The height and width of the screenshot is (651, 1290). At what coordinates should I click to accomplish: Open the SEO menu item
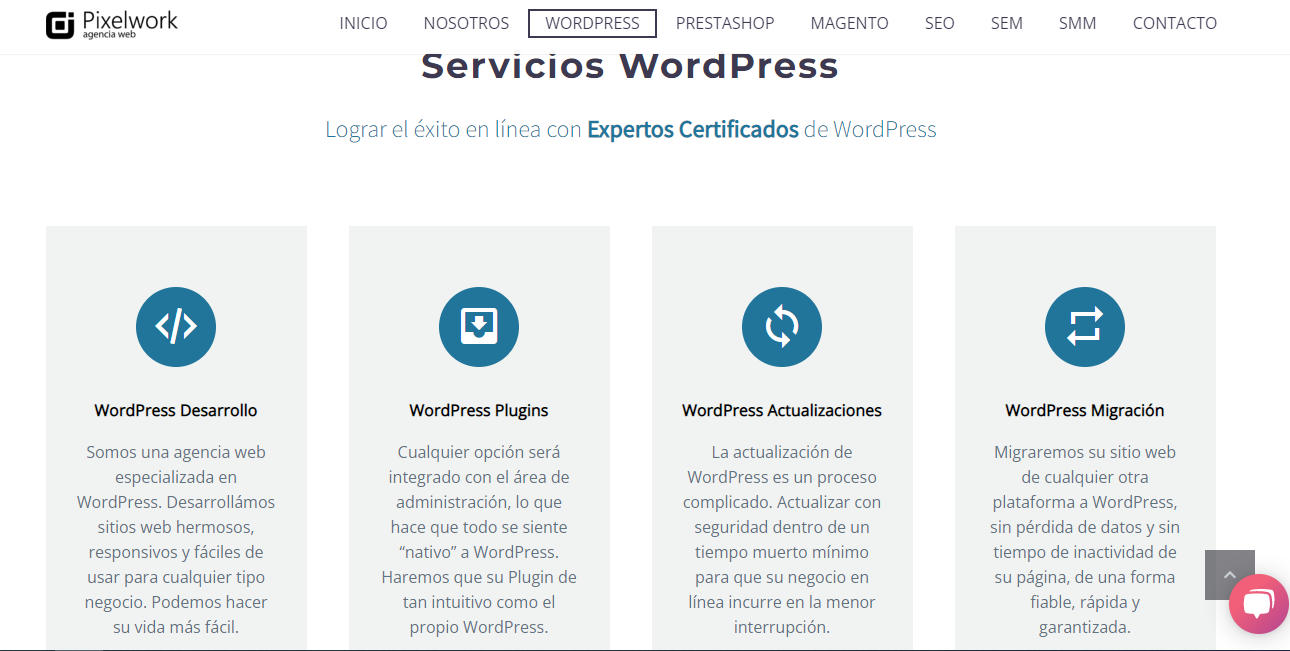click(940, 23)
